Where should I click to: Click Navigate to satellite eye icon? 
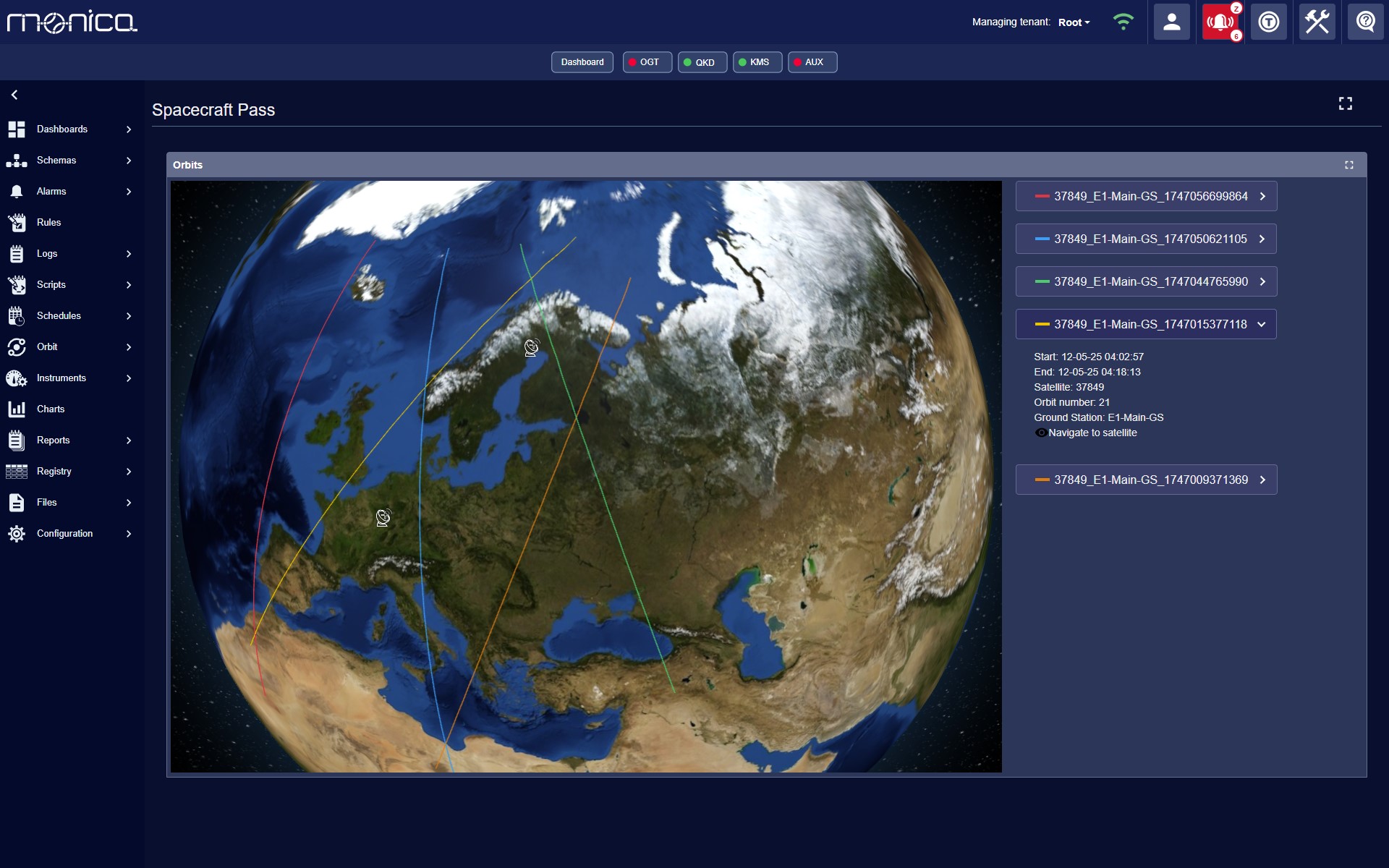pos(1041,433)
